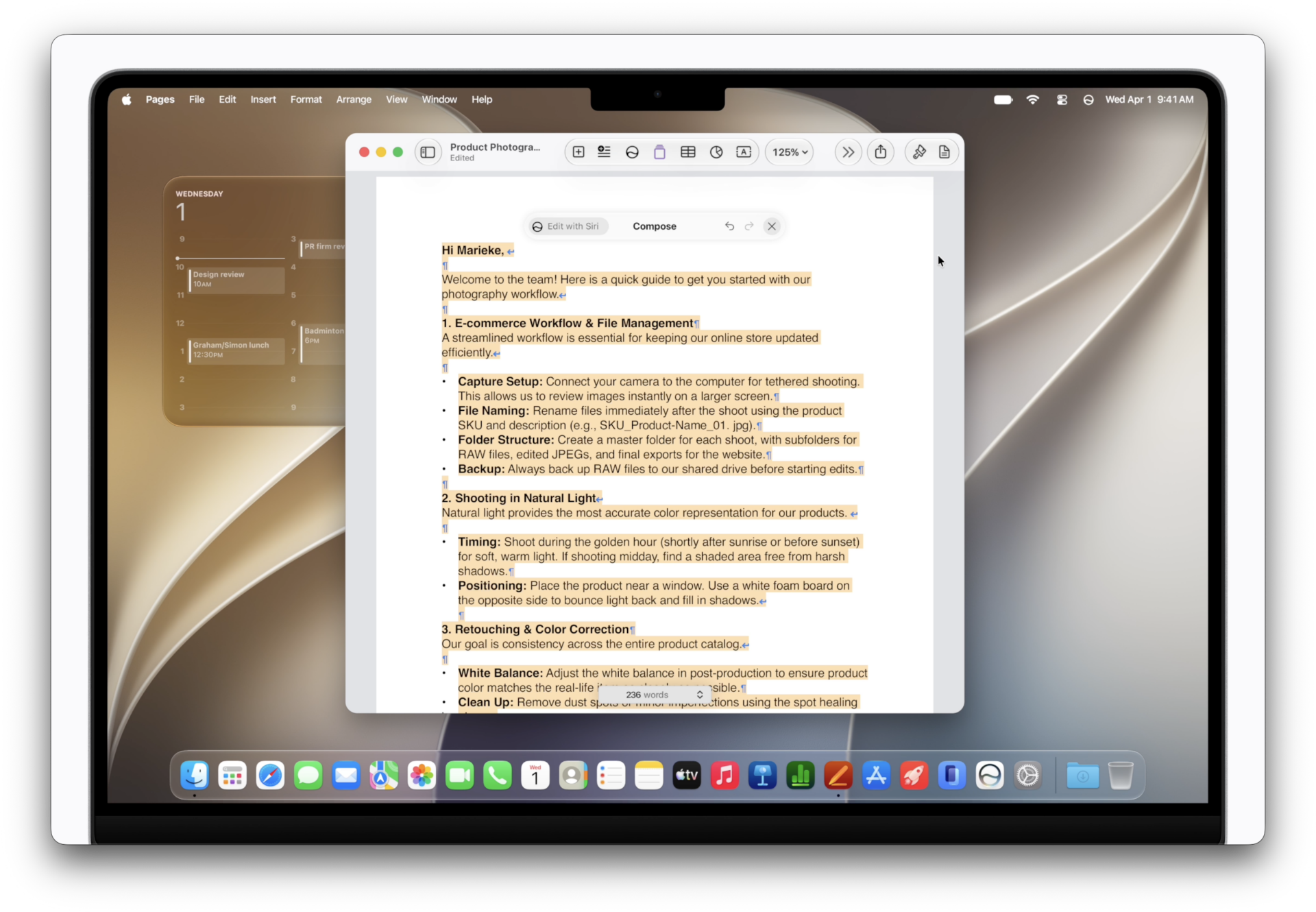This screenshot has width=1316, height=912.
Task: Click the Insert list toolbar icon
Action: coord(604,152)
